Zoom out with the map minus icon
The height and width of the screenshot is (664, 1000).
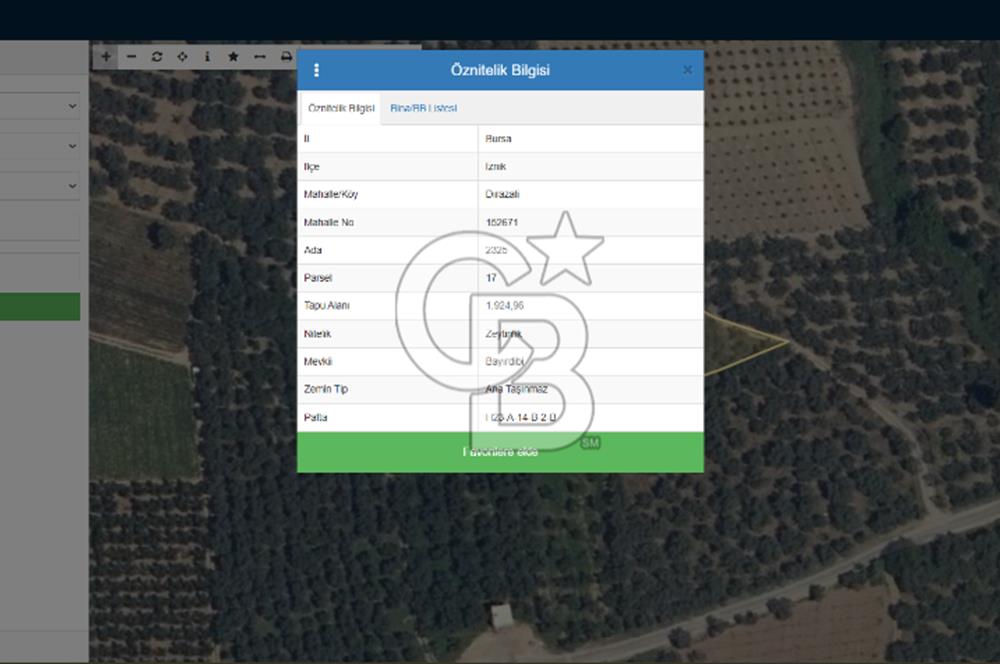131,57
